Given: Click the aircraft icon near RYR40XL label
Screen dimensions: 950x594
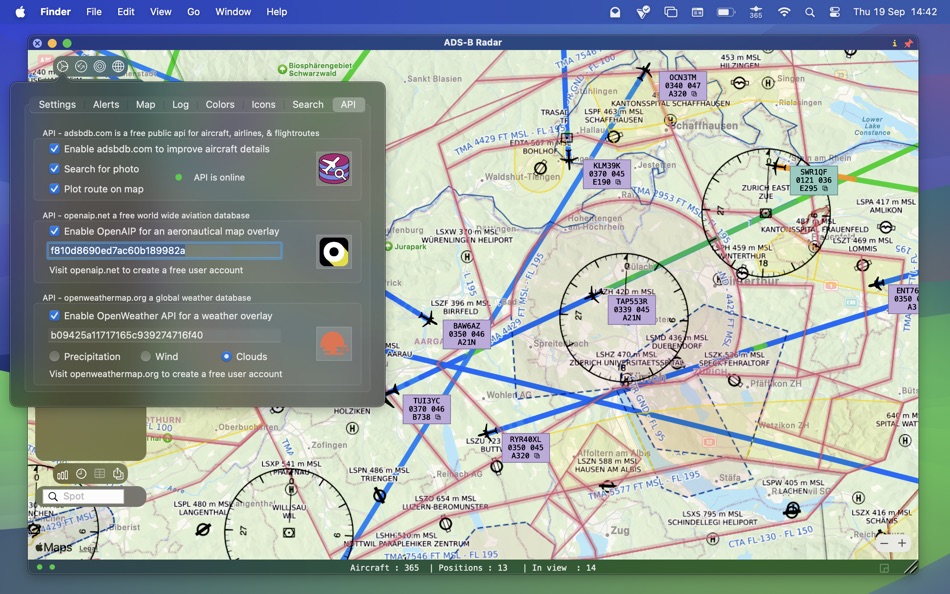Looking at the screenshot, I should [x=487, y=433].
